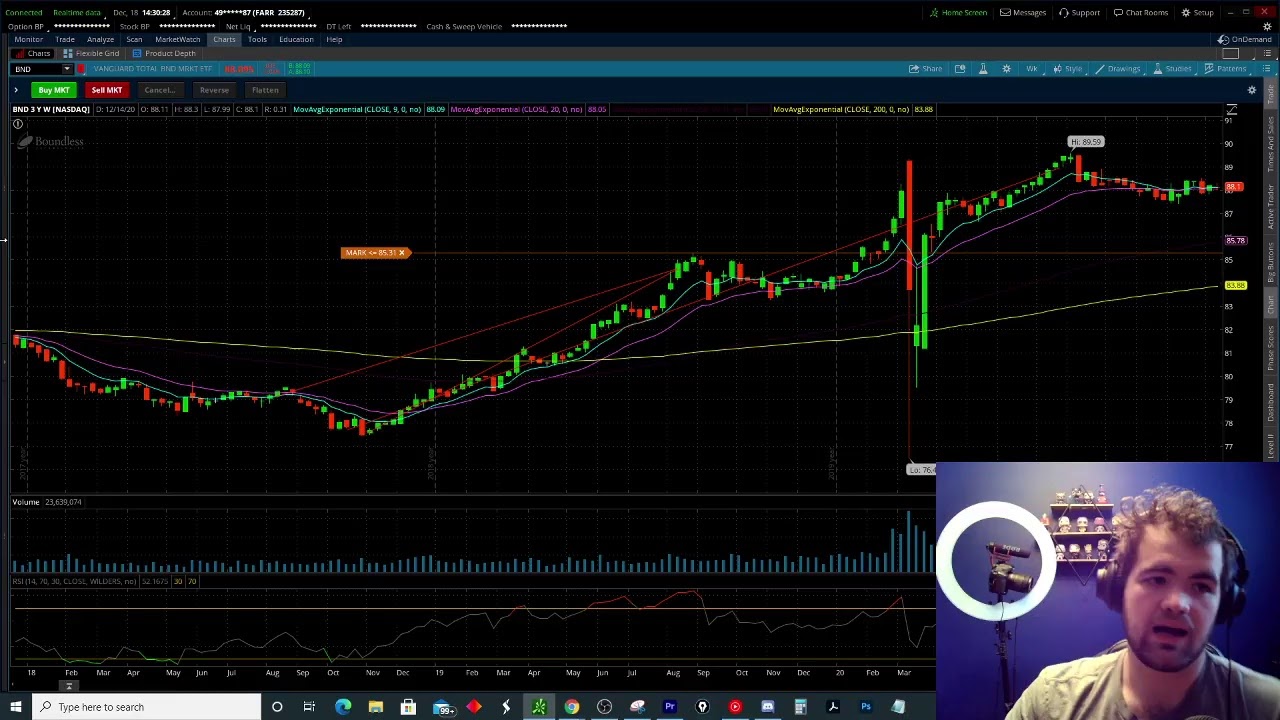This screenshot has height=720, width=1280.
Task: Open the Studies menu
Action: tap(1172, 68)
